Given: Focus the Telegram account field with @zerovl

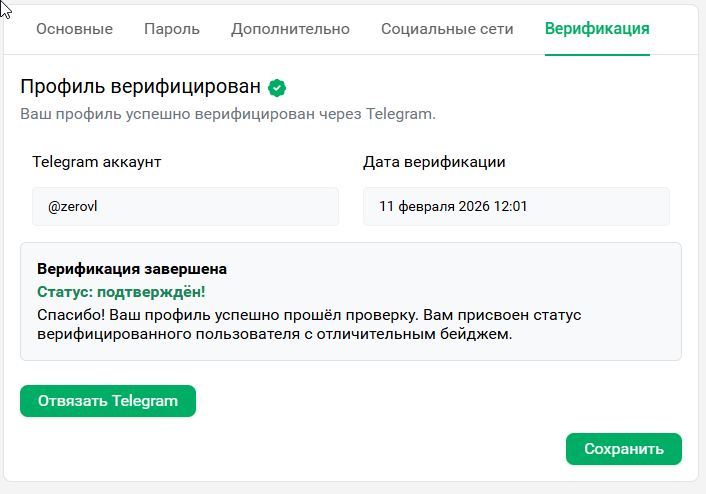Looking at the screenshot, I should click(185, 207).
